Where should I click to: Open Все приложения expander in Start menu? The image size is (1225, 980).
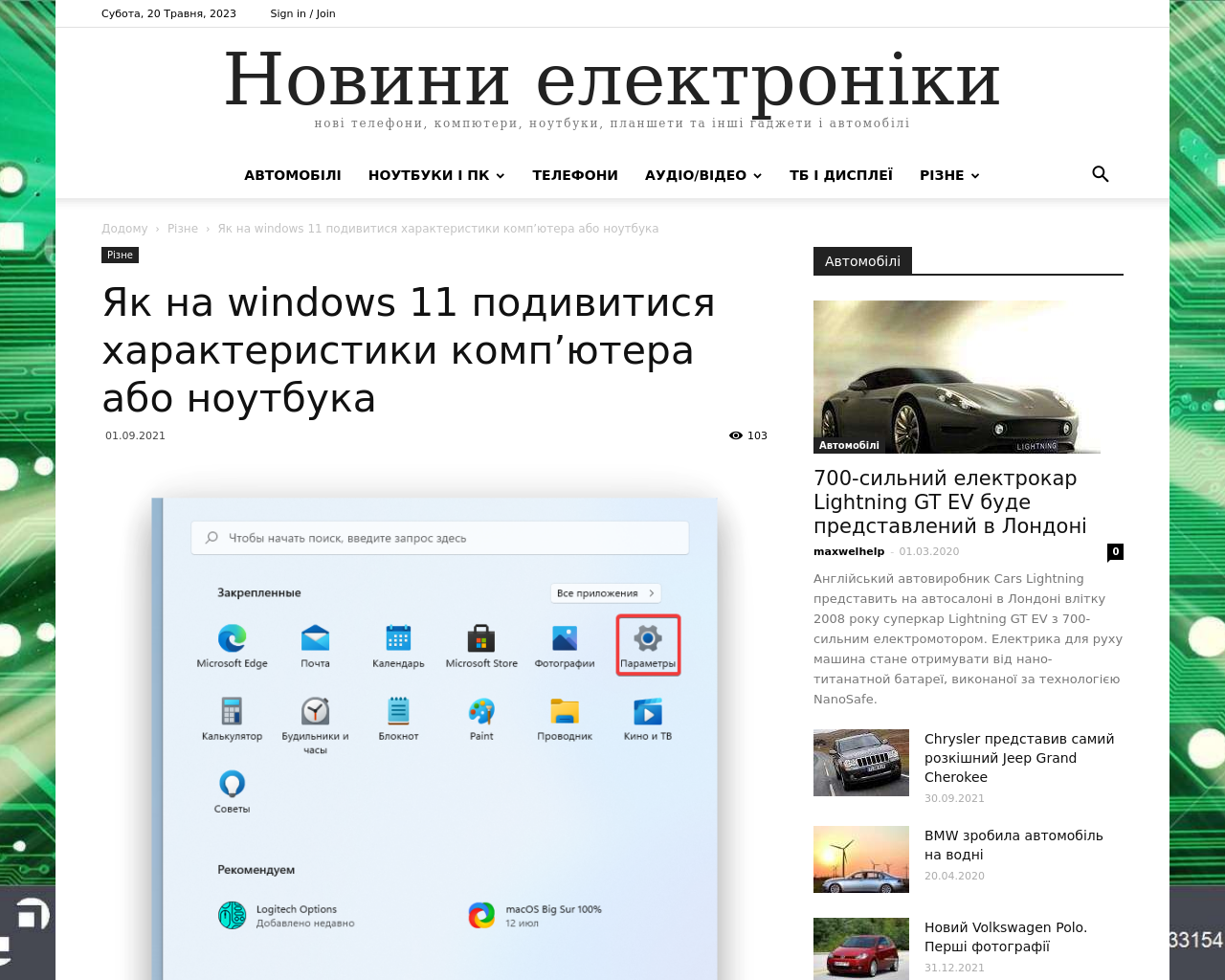point(605,593)
